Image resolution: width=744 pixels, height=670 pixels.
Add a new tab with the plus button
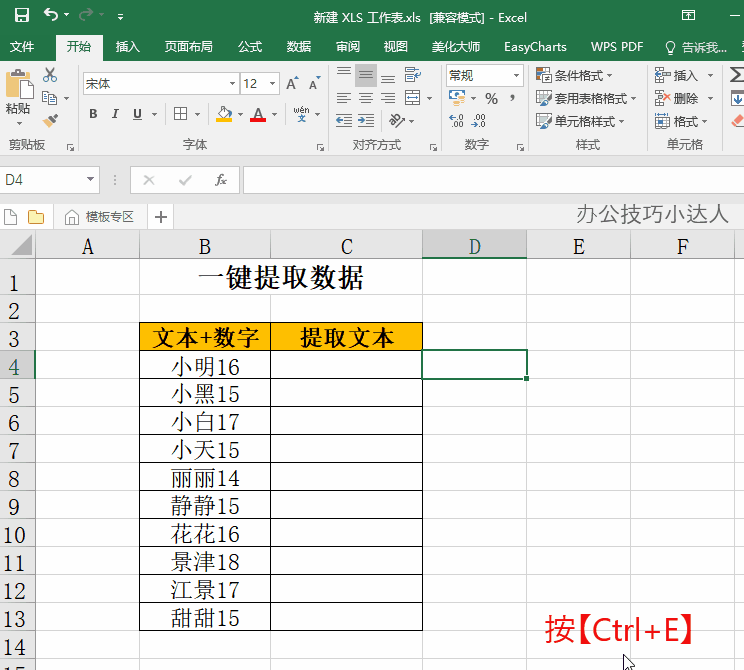[x=161, y=217]
